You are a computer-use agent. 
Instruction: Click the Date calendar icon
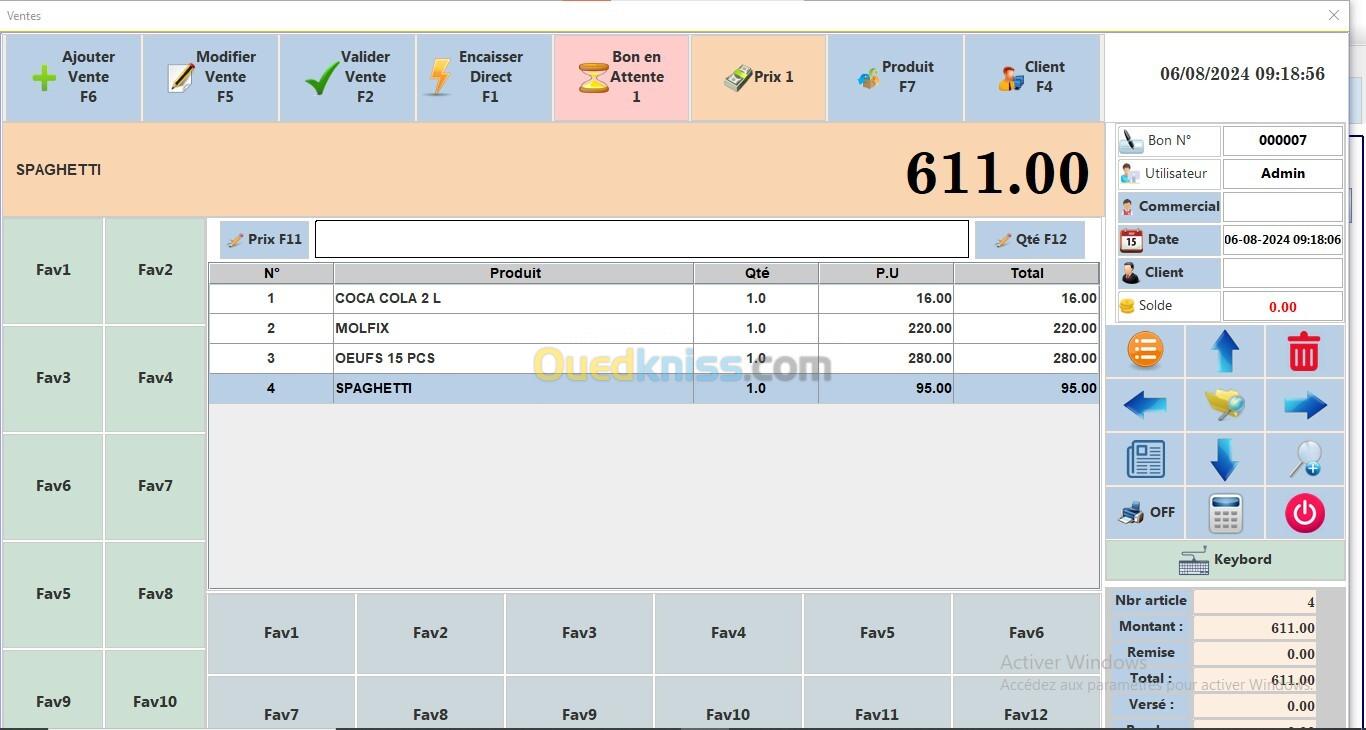(x=1131, y=240)
